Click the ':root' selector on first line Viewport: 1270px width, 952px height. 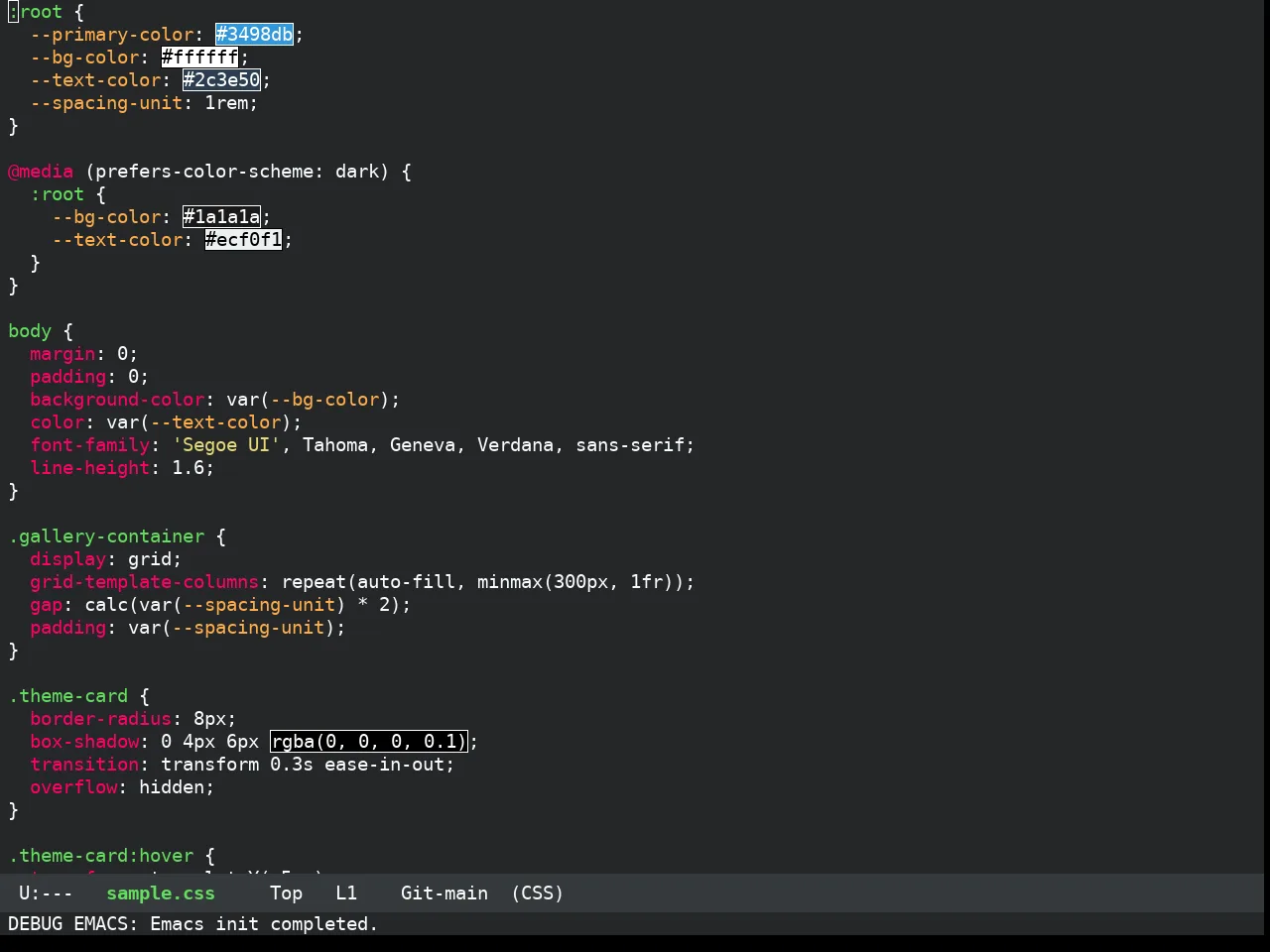36,12
